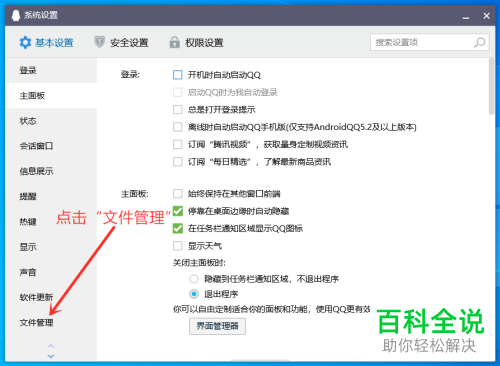
Task: Enable 显示天气 checkbox
Action: coord(178,246)
